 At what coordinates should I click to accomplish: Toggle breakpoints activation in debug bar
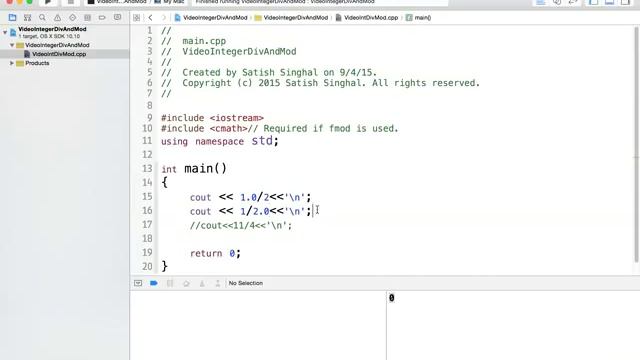point(154,283)
